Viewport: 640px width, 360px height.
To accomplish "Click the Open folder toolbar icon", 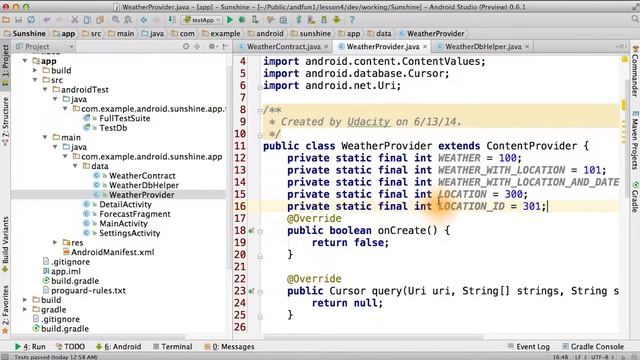I will coord(6,20).
